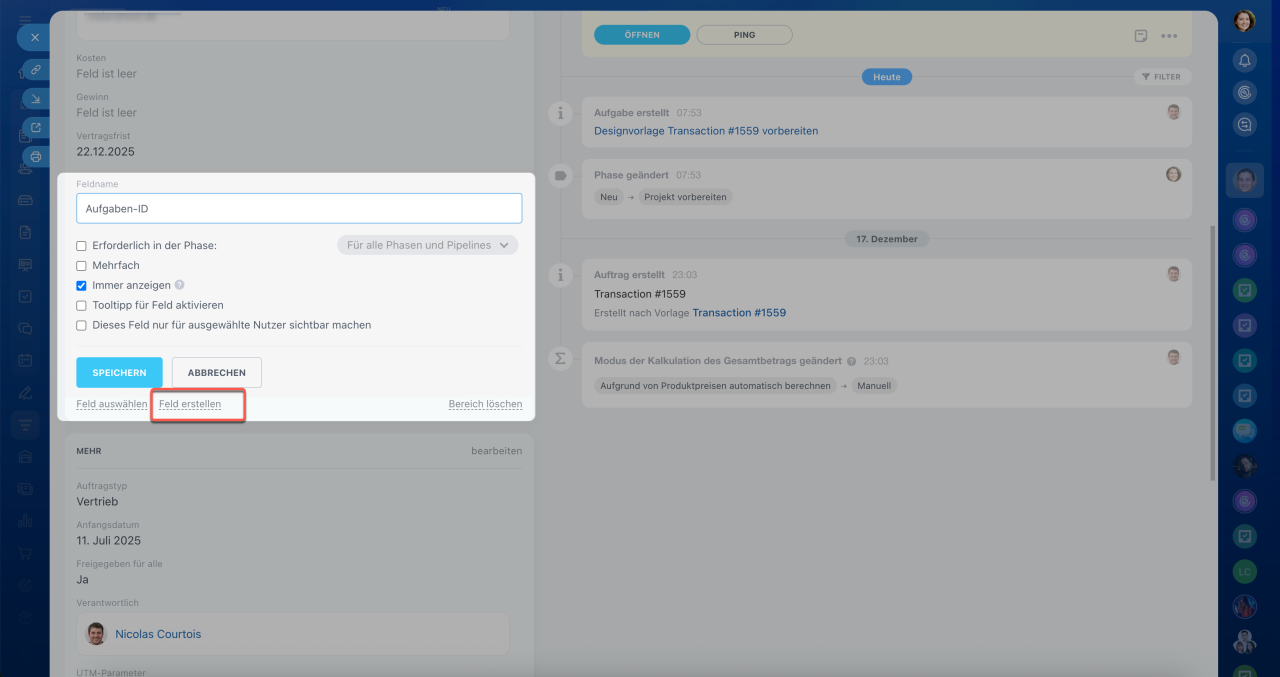Click the Anfangsdatum value 11. Juli 2025
Viewport: 1280px width, 677px height.
pyautogui.click(x=108, y=541)
